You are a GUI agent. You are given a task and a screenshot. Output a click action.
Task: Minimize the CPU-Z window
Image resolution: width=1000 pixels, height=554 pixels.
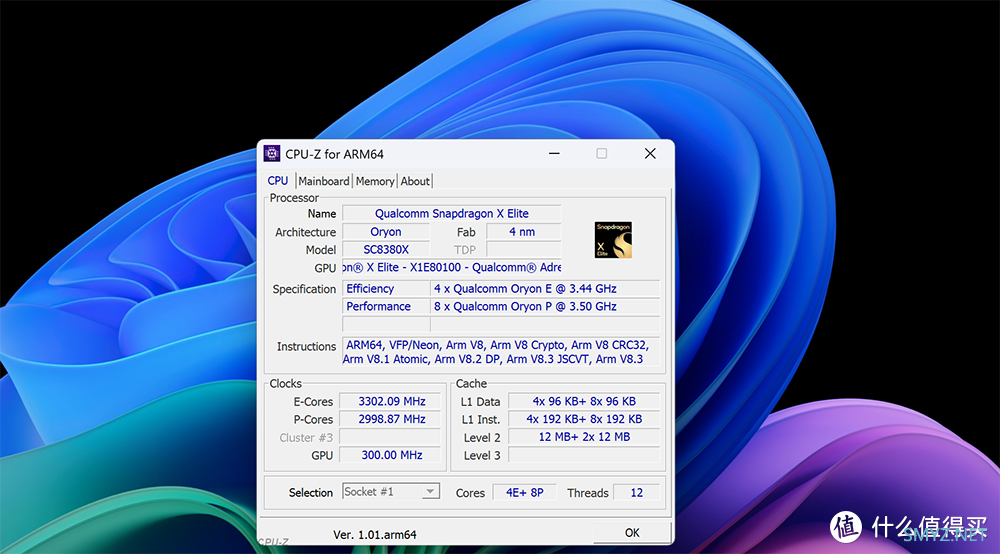(x=554, y=154)
